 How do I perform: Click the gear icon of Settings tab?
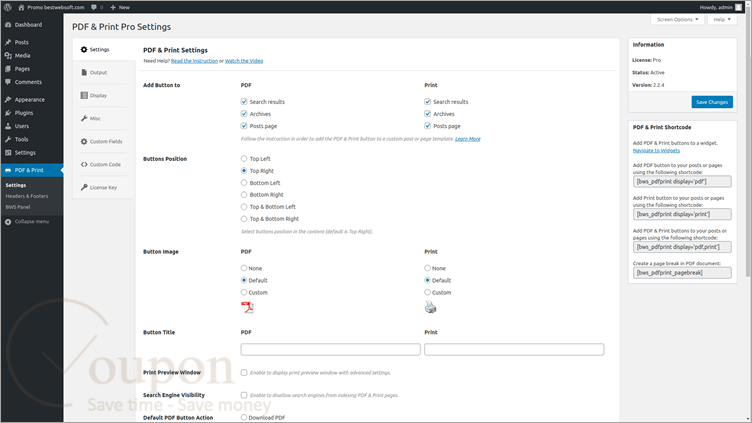pos(84,49)
